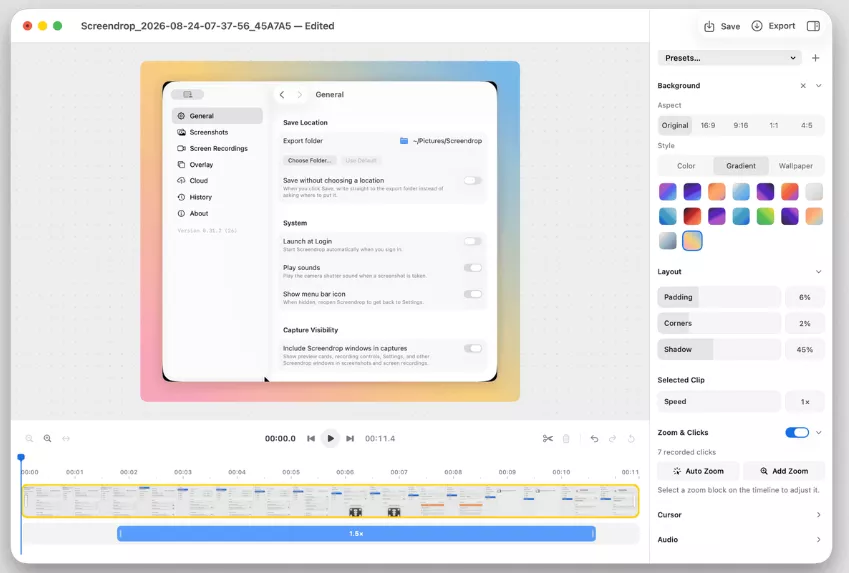This screenshot has width=849, height=573.
Task: Open About in preview sidebar
Action: point(217,213)
